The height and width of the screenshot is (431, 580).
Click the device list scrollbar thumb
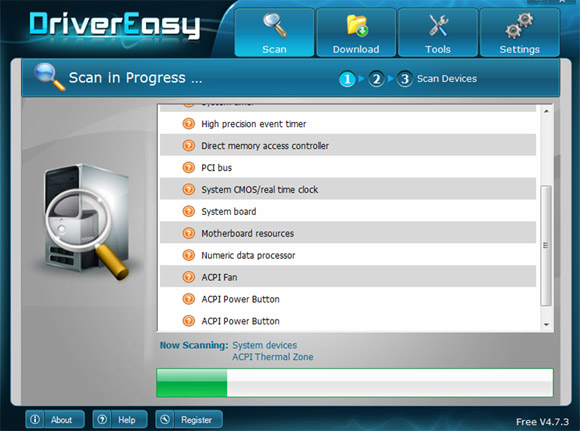pyautogui.click(x=546, y=246)
